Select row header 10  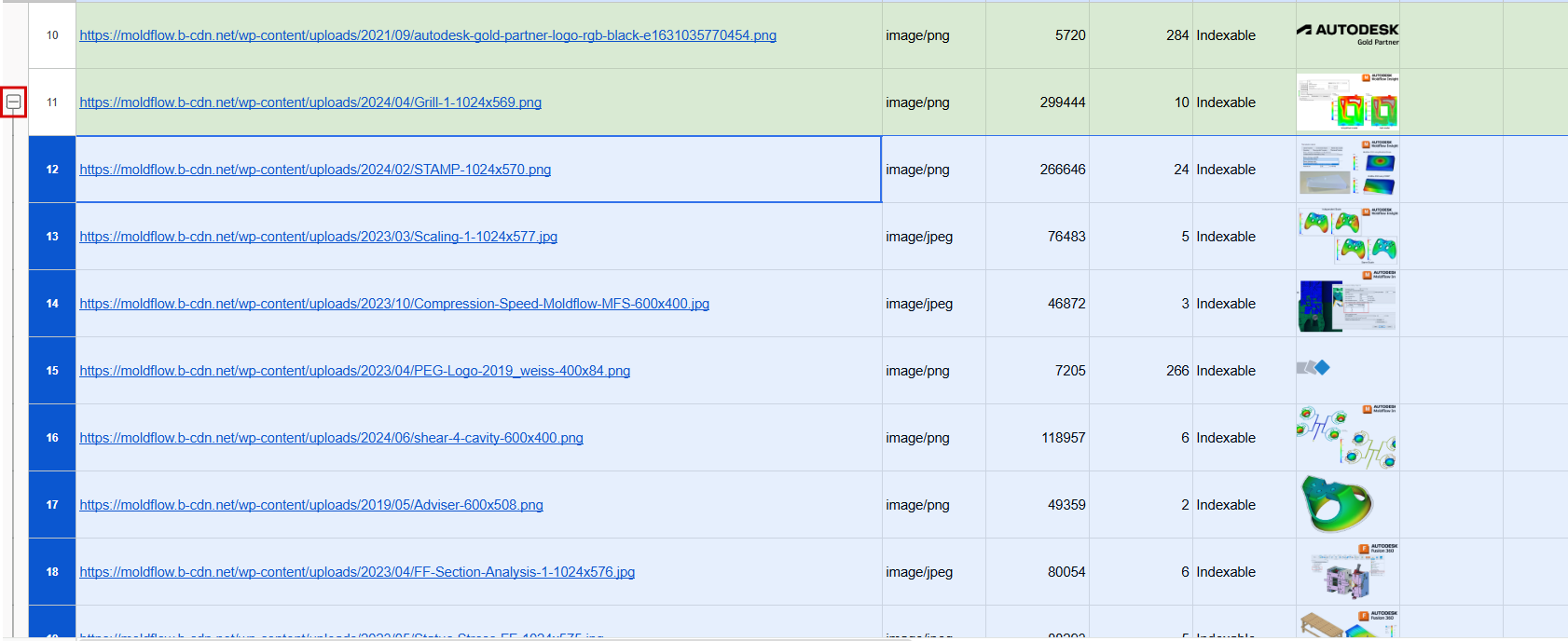[52, 35]
